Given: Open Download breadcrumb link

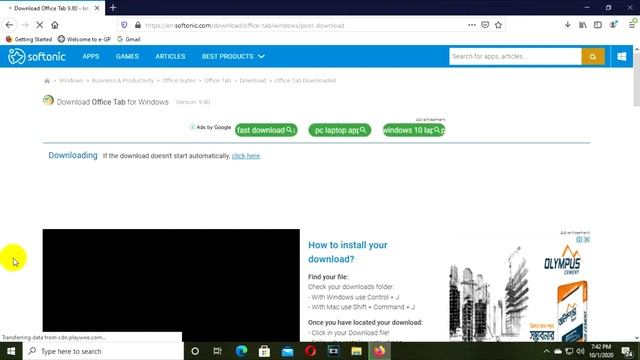Looking at the screenshot, I should (x=253, y=80).
